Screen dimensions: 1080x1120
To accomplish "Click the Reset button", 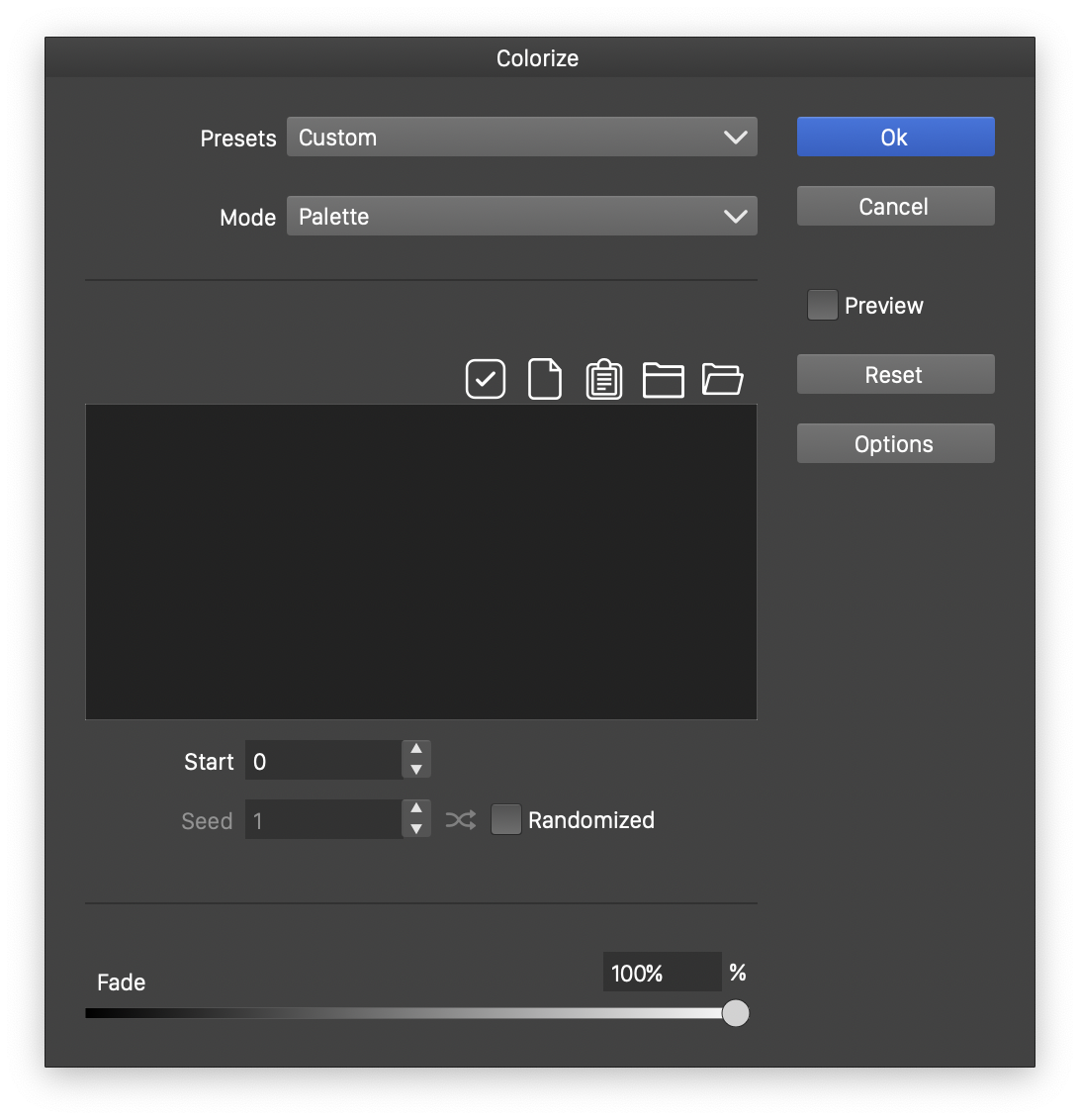I will coord(895,375).
